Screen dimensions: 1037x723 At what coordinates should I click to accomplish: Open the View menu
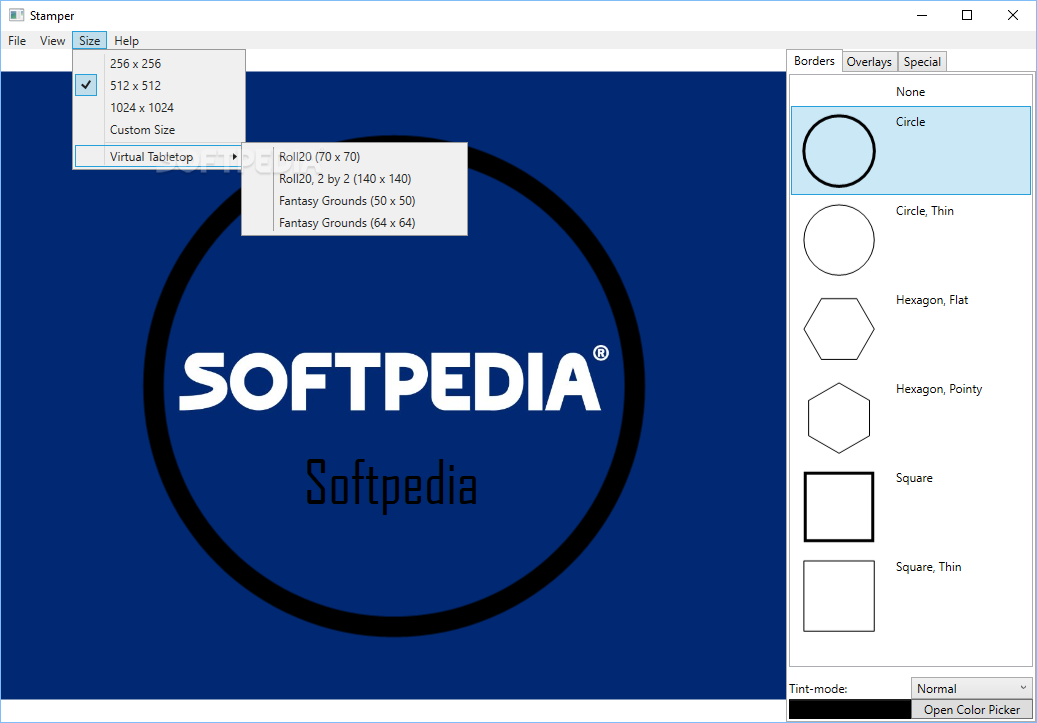pyautogui.click(x=52, y=40)
